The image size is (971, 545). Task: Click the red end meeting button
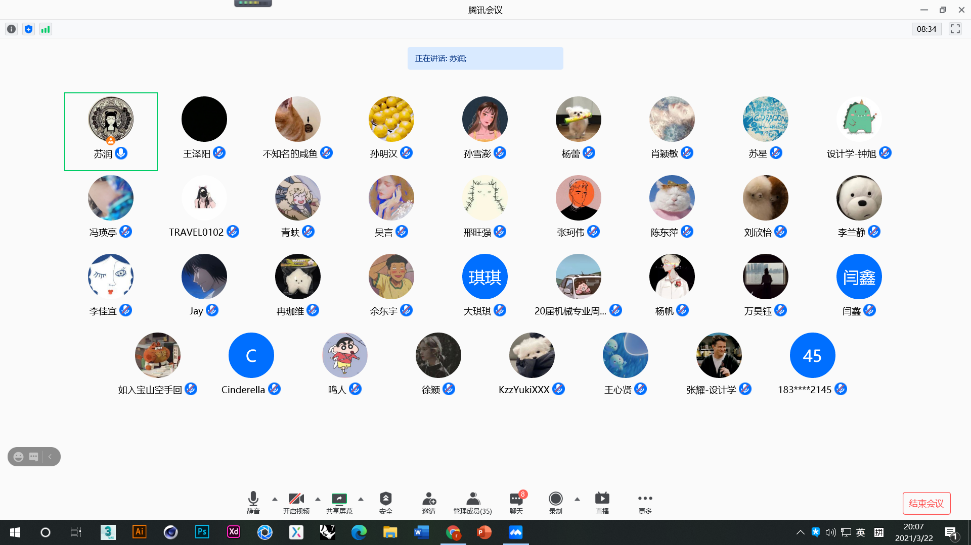click(925, 503)
